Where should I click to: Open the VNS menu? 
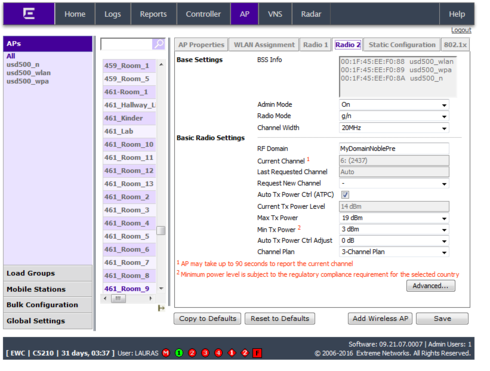(275, 14)
